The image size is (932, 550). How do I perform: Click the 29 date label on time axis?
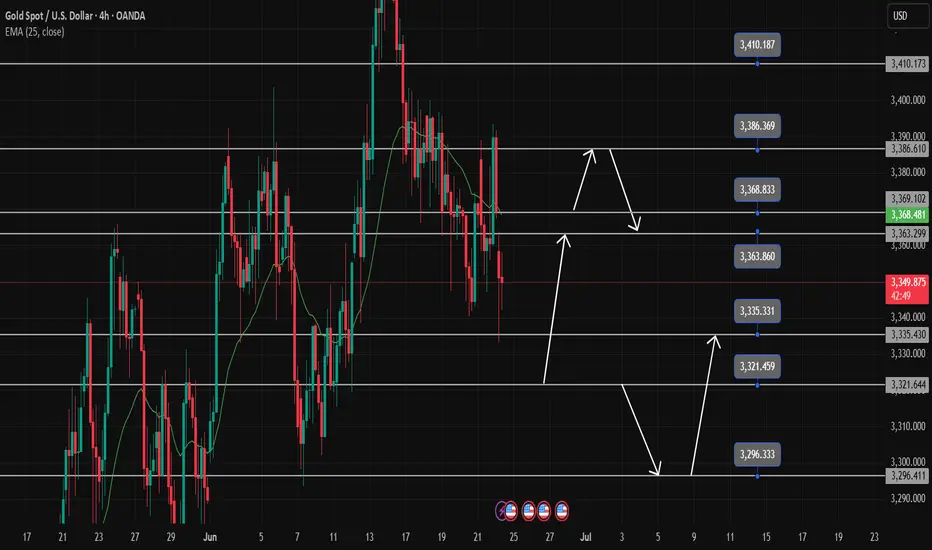point(171,537)
